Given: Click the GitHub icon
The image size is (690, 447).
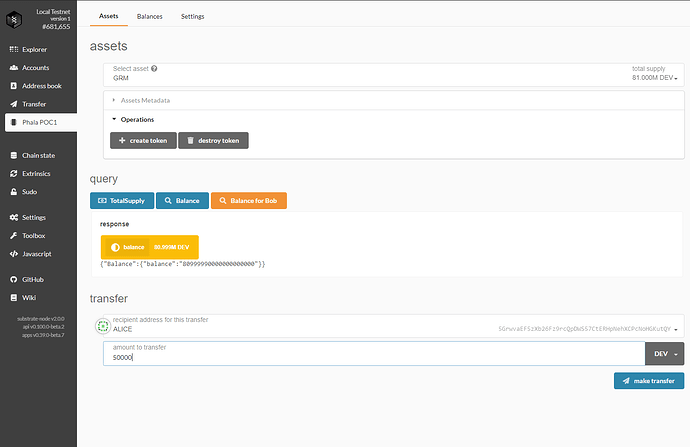Looking at the screenshot, I should click(x=14, y=279).
